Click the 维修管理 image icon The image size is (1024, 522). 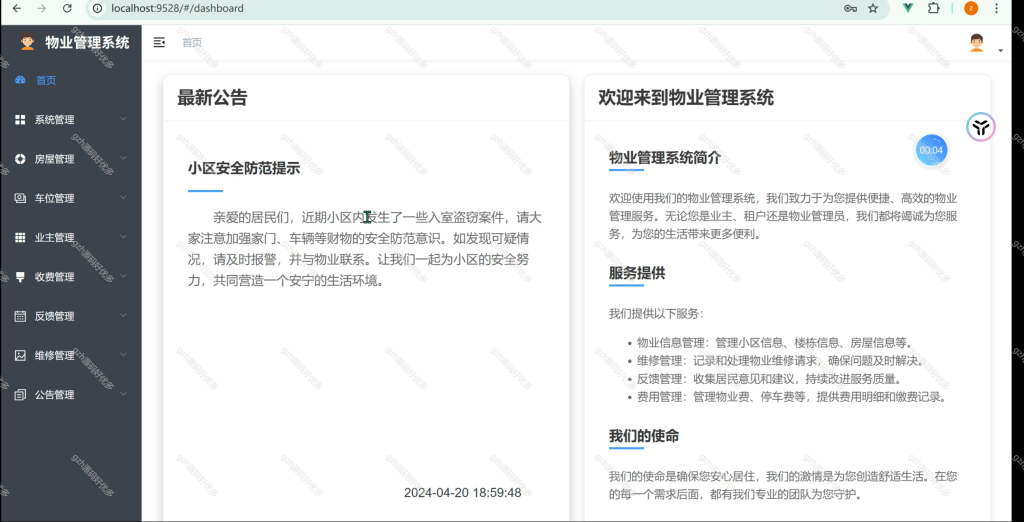pos(20,355)
